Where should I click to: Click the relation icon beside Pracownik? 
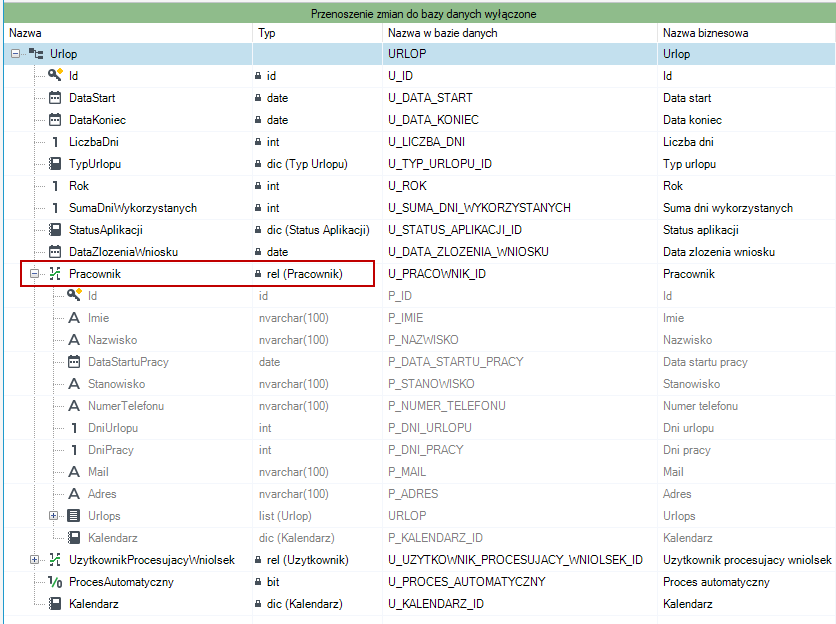pos(55,274)
